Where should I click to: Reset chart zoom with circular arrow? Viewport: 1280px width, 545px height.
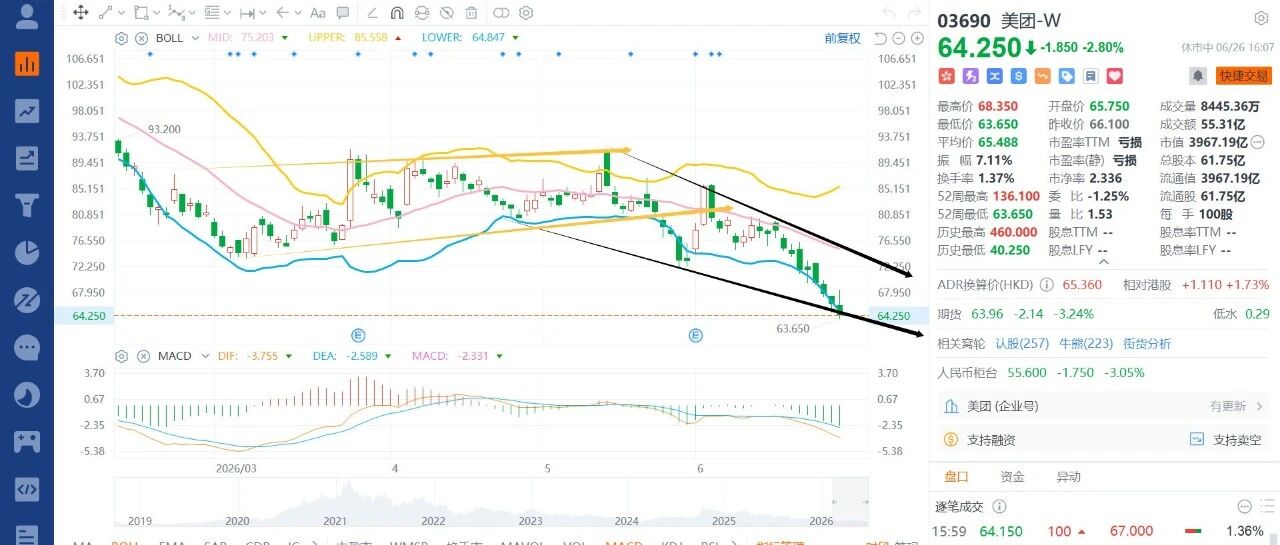pyautogui.click(x=880, y=38)
